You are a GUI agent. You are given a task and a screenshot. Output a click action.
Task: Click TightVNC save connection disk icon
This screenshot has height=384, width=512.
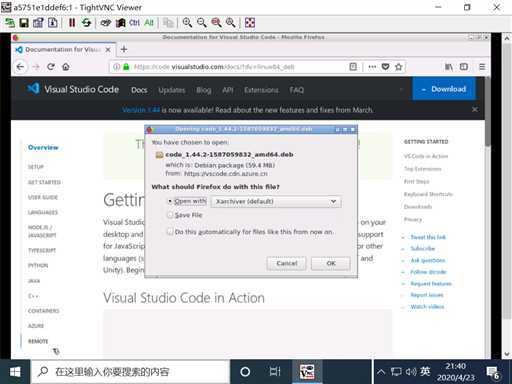tap(24, 23)
